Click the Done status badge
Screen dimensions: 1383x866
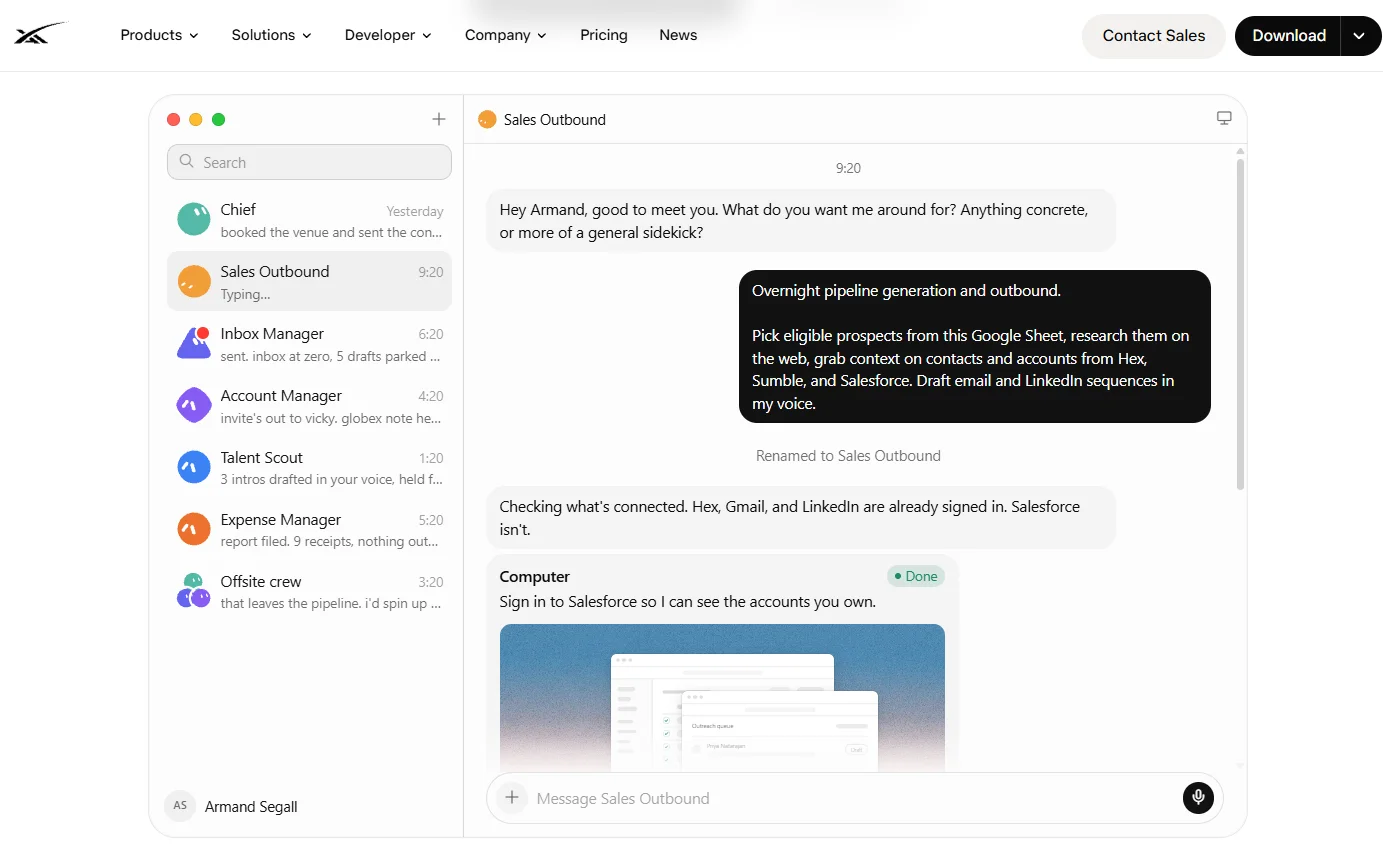[916, 576]
